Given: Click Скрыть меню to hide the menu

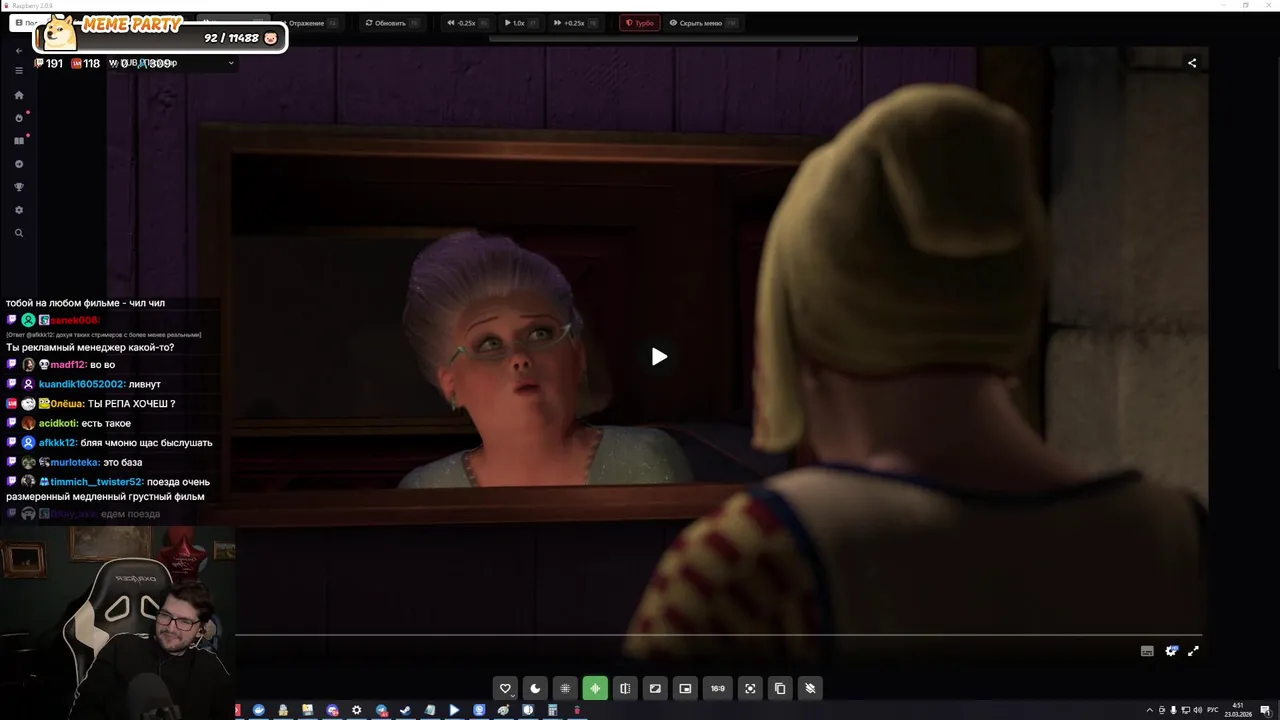Looking at the screenshot, I should 702,23.
